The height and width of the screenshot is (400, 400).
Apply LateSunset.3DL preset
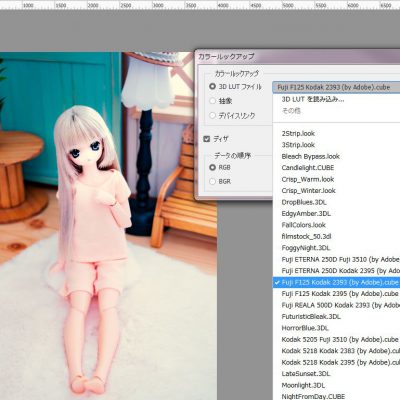coord(306,374)
